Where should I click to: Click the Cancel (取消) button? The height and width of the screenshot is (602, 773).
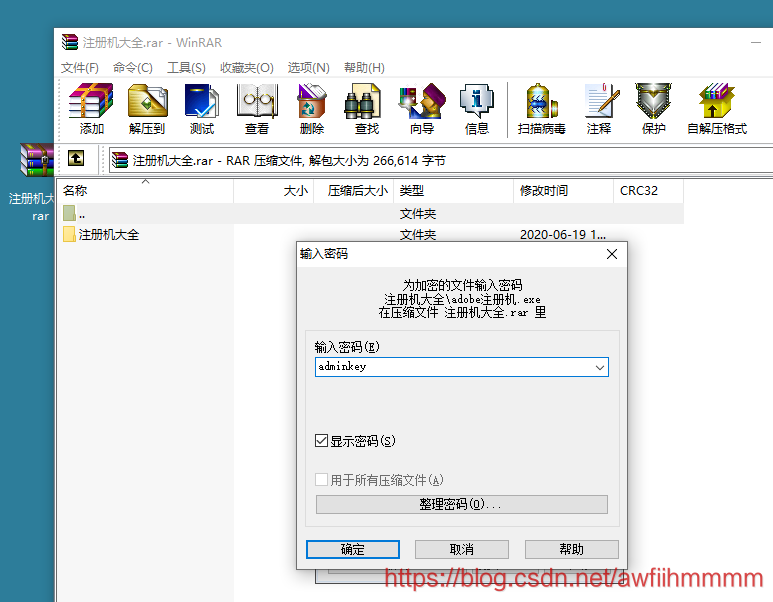(x=461, y=549)
